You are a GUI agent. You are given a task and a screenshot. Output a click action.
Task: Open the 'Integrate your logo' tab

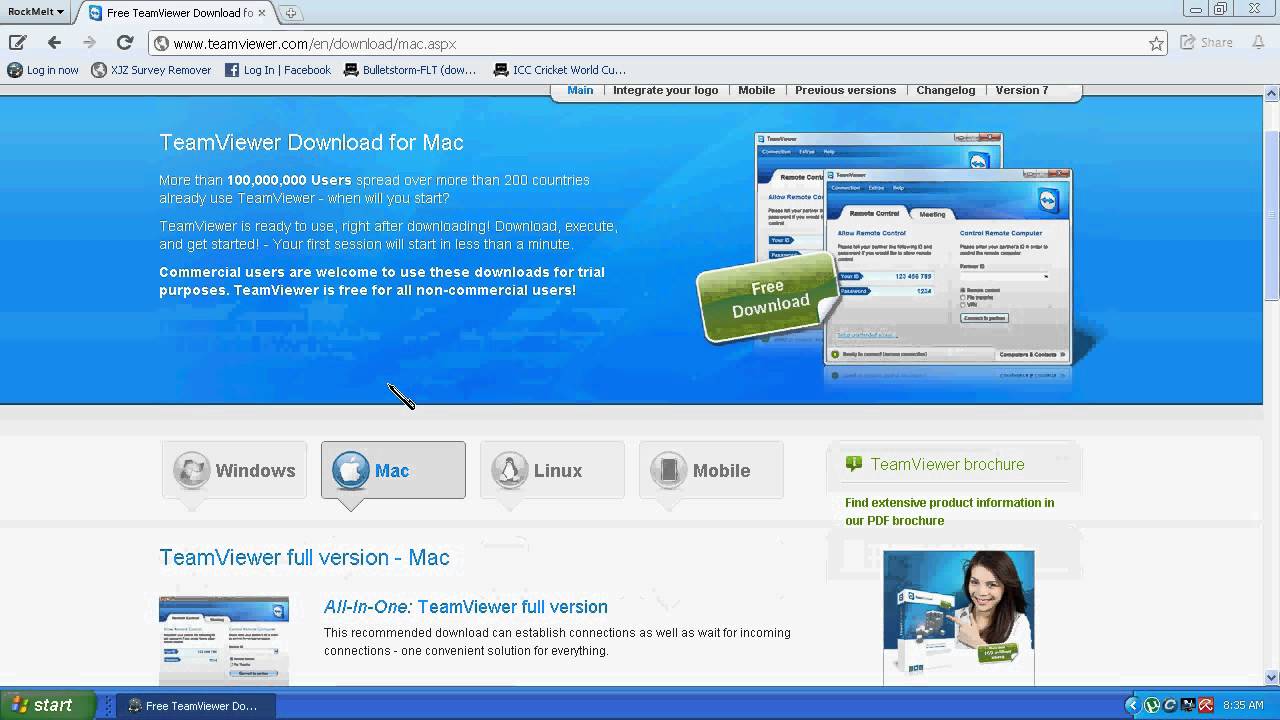pos(665,90)
